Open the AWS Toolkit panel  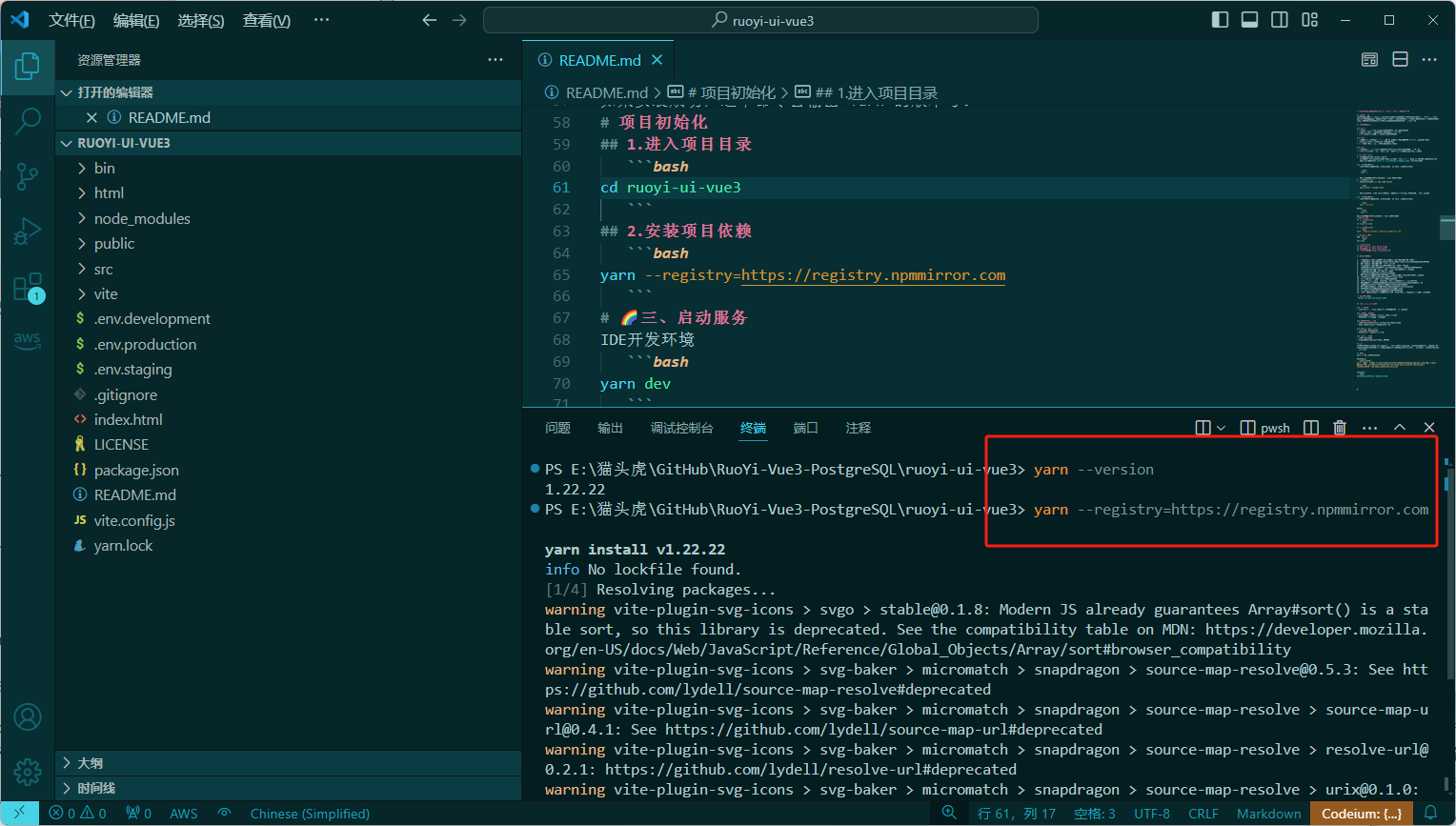tap(28, 340)
